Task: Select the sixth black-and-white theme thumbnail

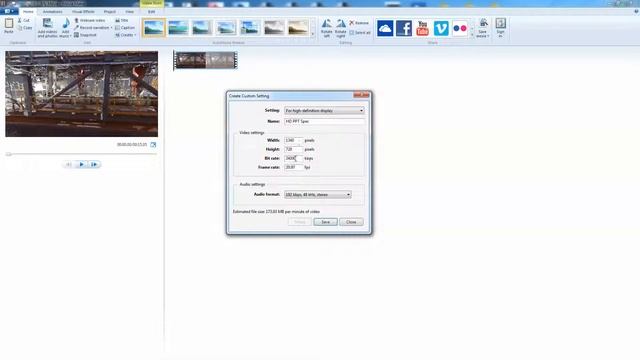Action: [274, 28]
